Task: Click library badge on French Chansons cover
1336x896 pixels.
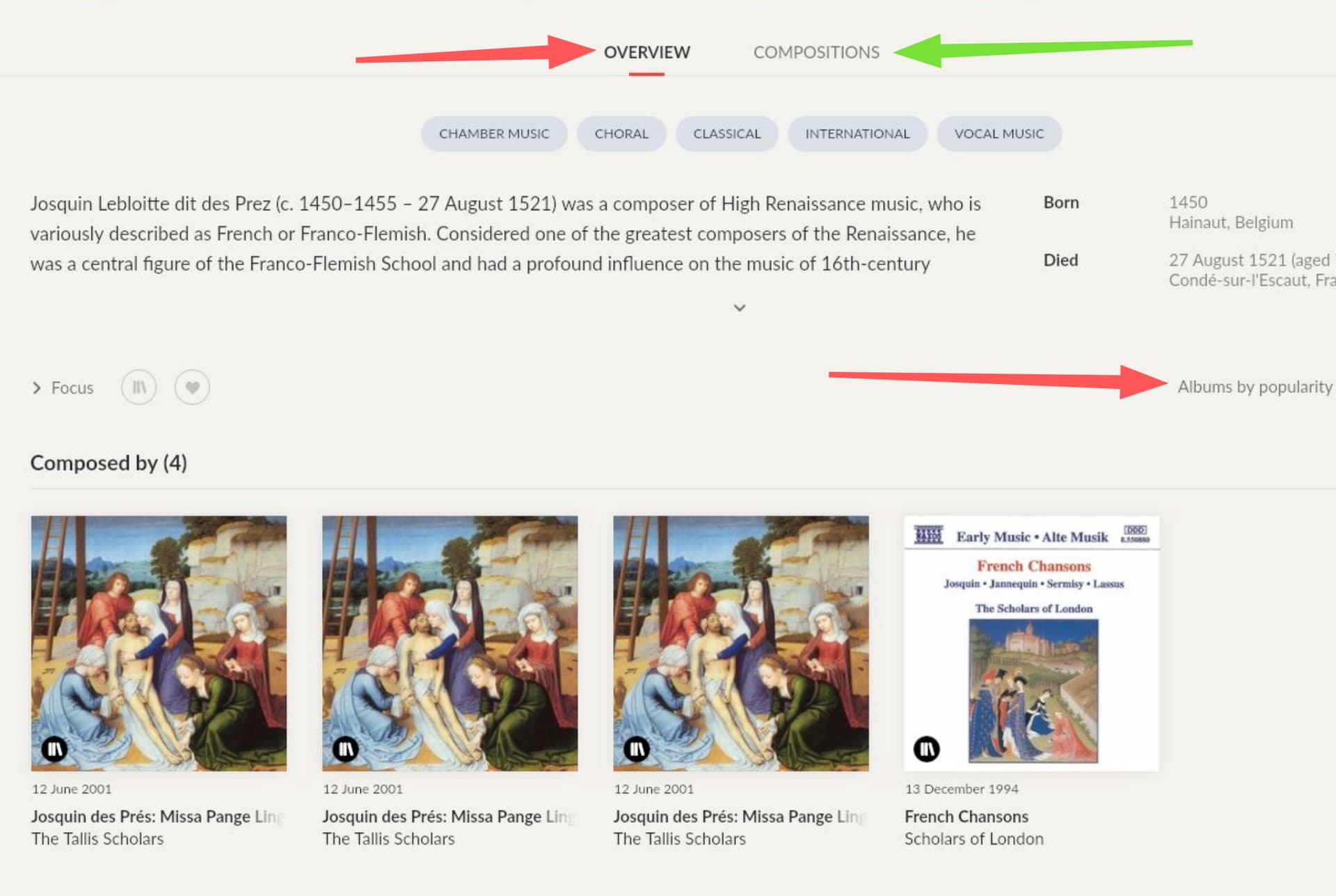Action: point(926,749)
